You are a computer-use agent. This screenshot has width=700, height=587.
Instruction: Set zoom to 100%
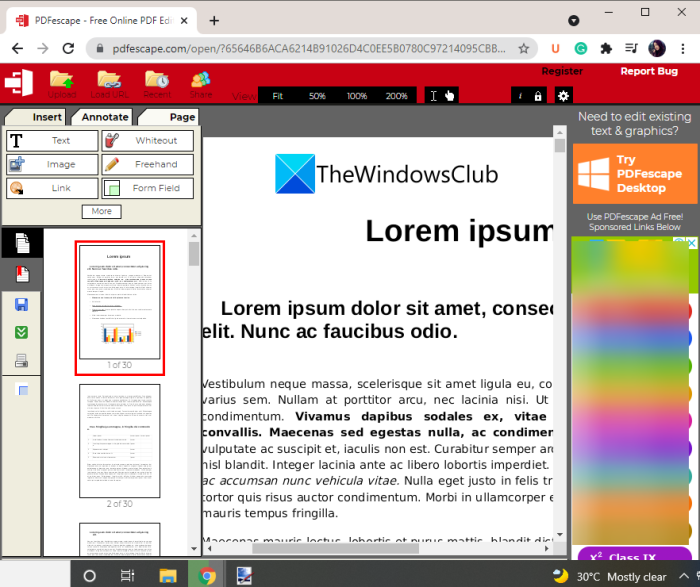coord(357,96)
